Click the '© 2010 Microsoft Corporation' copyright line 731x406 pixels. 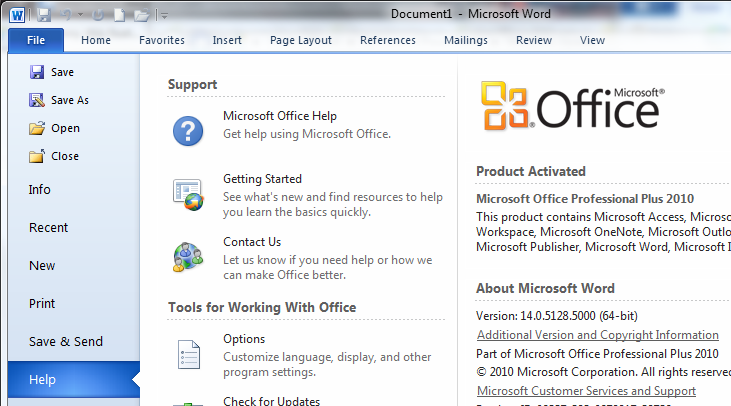click(x=603, y=372)
